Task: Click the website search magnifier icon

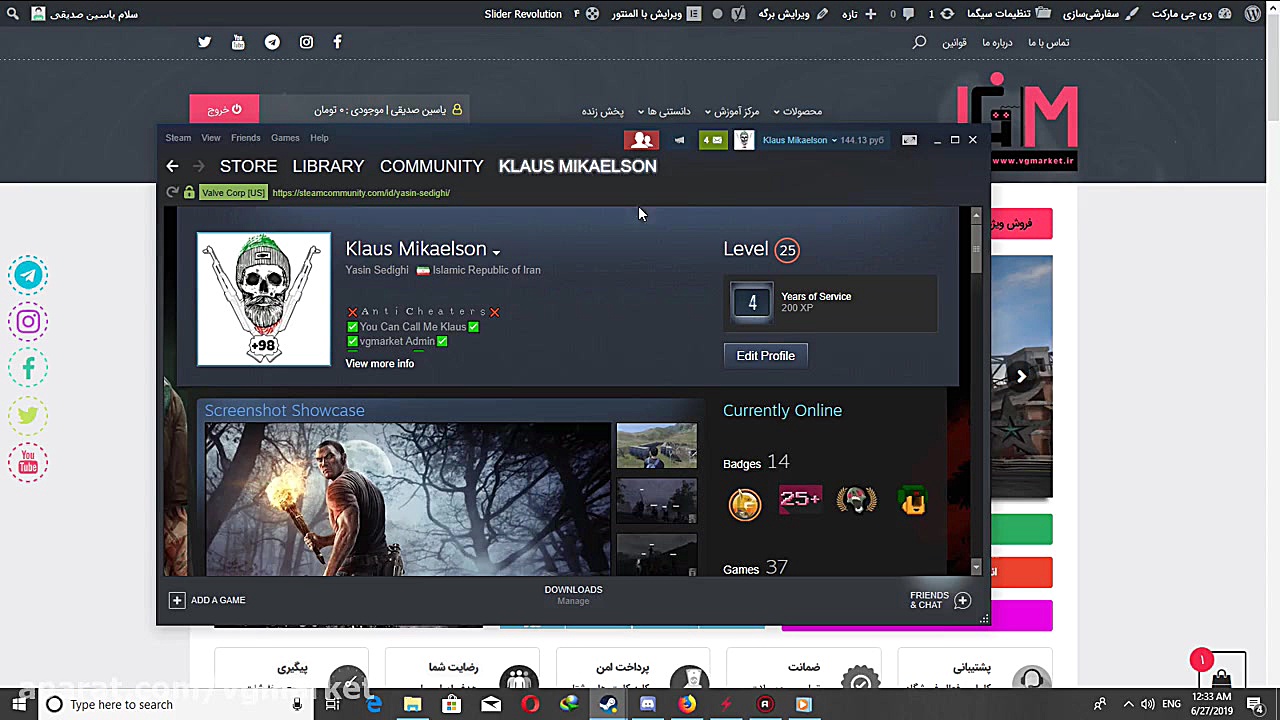Action: [x=920, y=42]
